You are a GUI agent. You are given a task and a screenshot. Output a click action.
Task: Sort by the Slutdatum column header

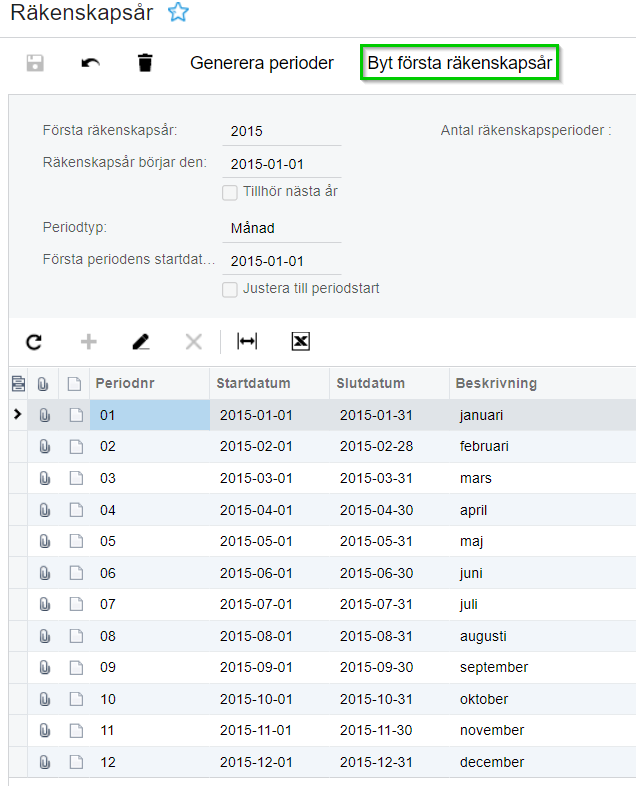tap(389, 383)
